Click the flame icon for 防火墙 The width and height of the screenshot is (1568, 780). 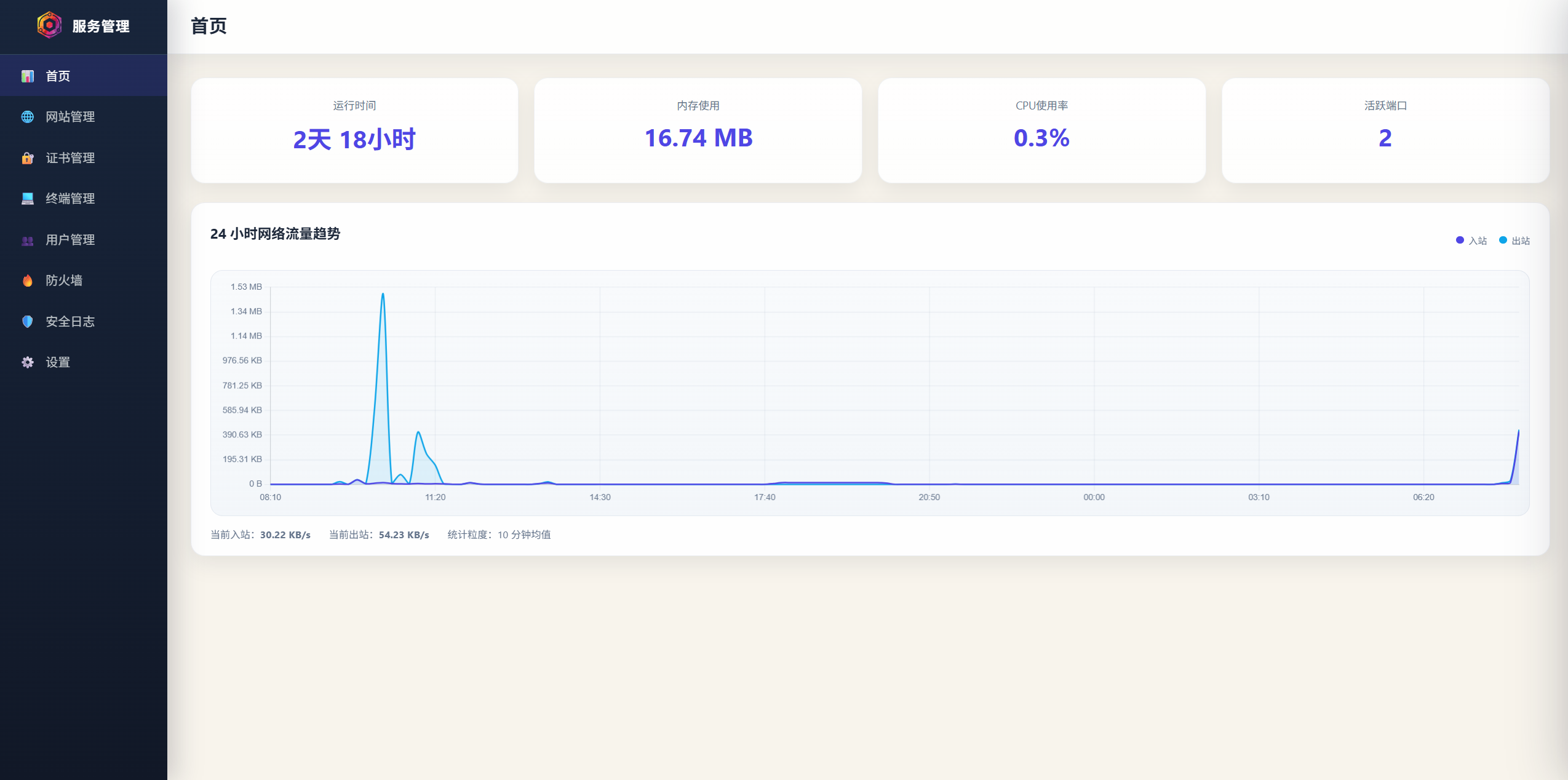click(x=28, y=281)
